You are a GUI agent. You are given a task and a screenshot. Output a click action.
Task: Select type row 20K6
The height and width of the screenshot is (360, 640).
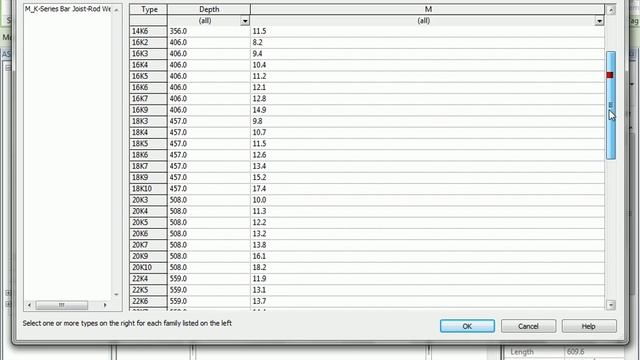[x=367, y=233]
